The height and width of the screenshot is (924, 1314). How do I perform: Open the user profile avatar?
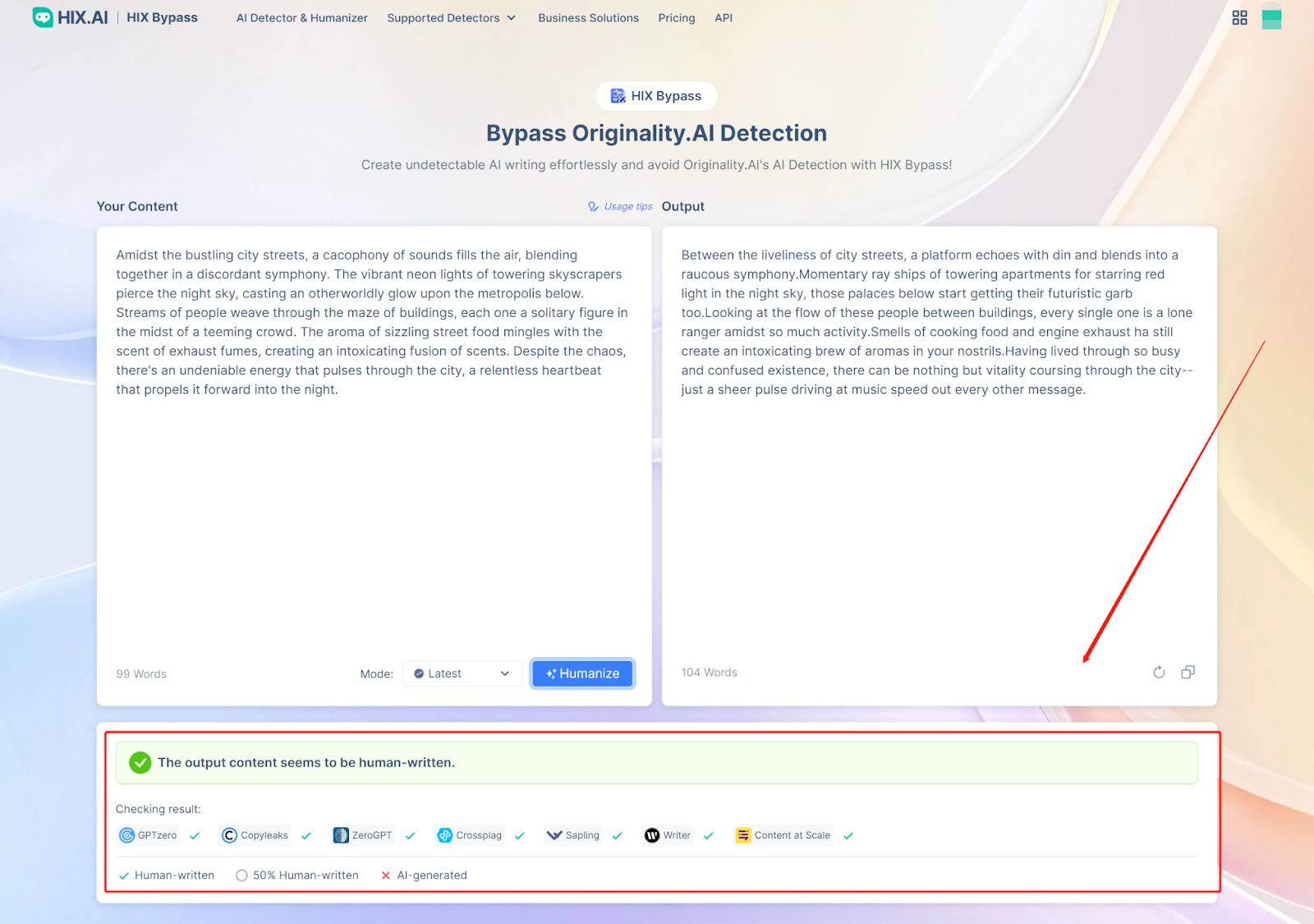point(1271,17)
